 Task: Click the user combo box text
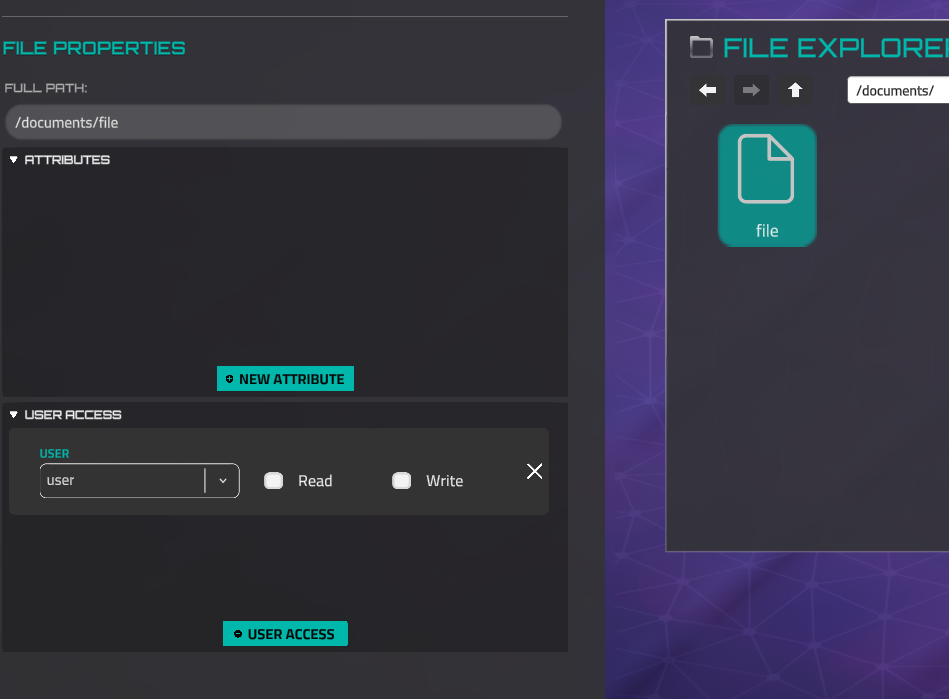click(x=120, y=481)
